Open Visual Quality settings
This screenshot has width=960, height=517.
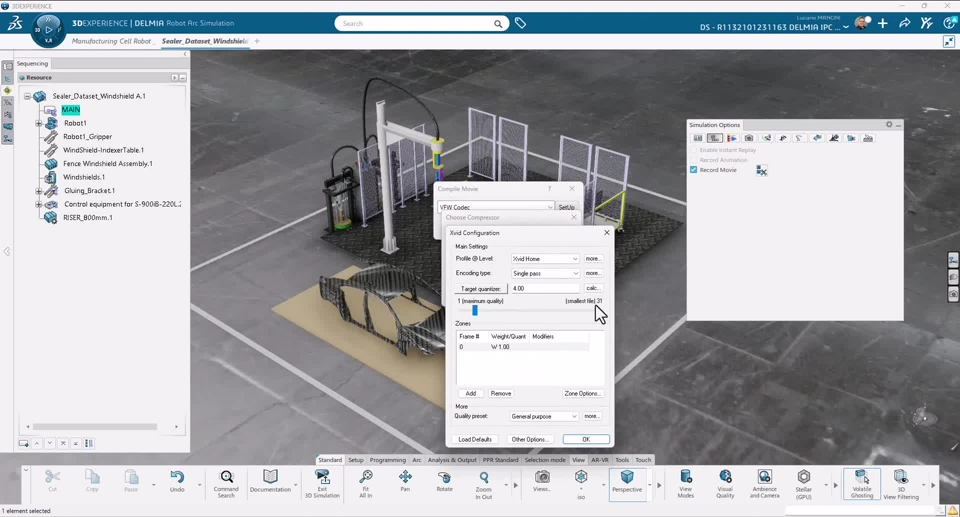pyautogui.click(x=725, y=484)
